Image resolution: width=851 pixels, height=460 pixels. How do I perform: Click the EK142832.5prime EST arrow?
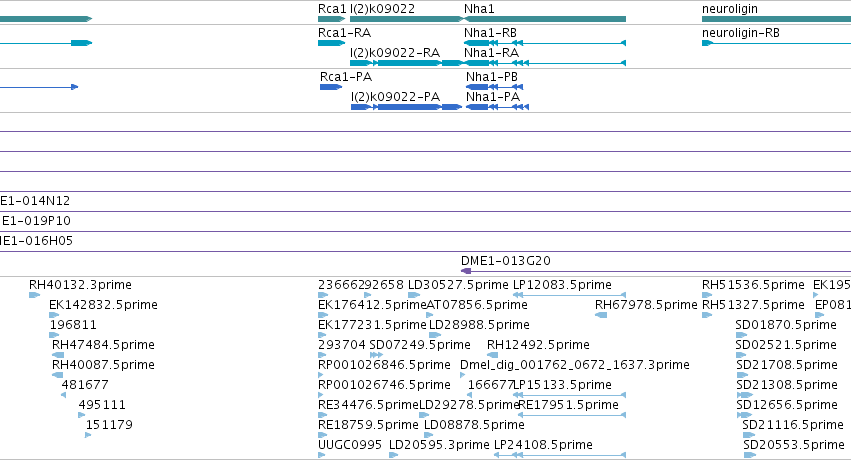(x=54, y=315)
